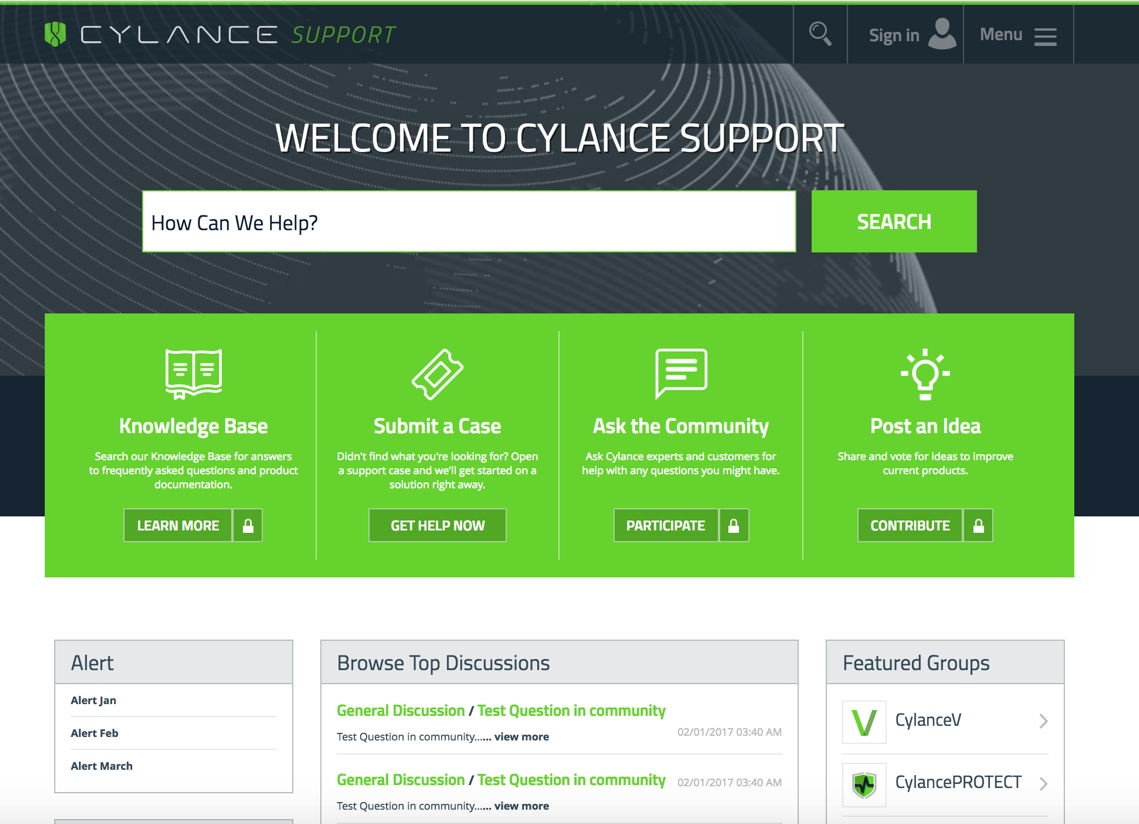Click the lock icon next to Learn More
Image resolution: width=1139 pixels, height=824 pixels.
pyautogui.click(x=248, y=525)
